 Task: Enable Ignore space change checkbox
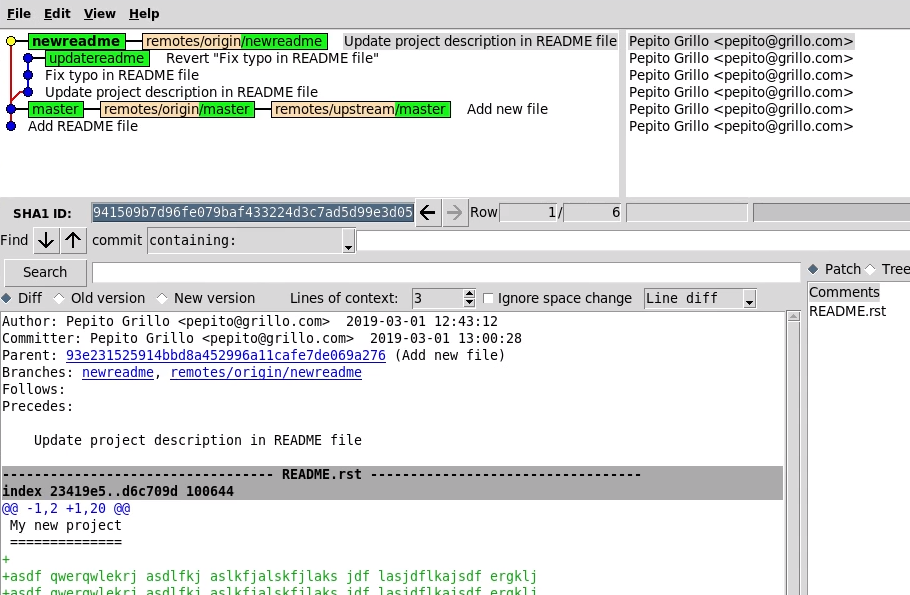coord(488,298)
